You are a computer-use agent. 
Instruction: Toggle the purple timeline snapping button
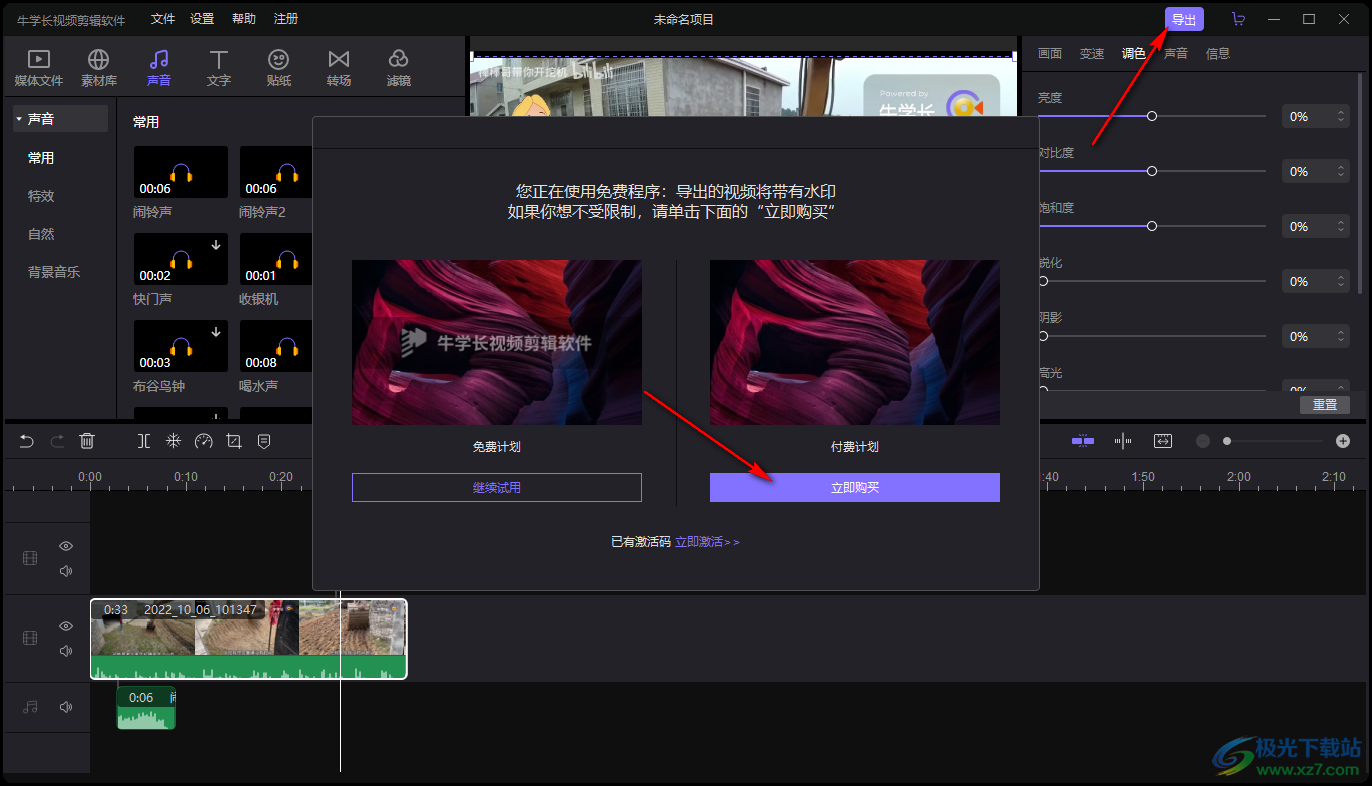tap(1083, 441)
